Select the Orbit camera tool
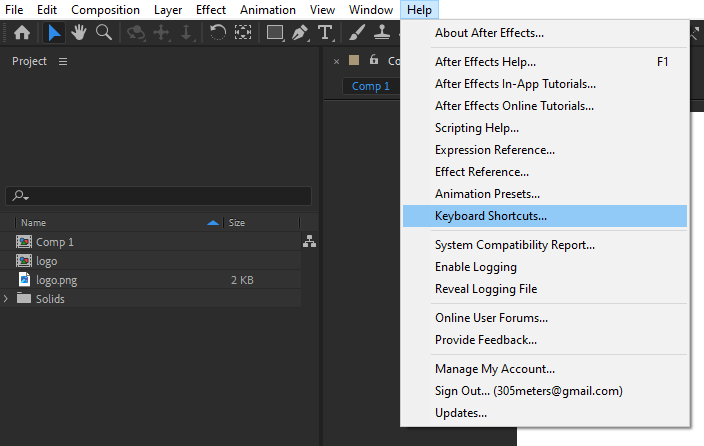704x446 pixels. tap(136, 33)
